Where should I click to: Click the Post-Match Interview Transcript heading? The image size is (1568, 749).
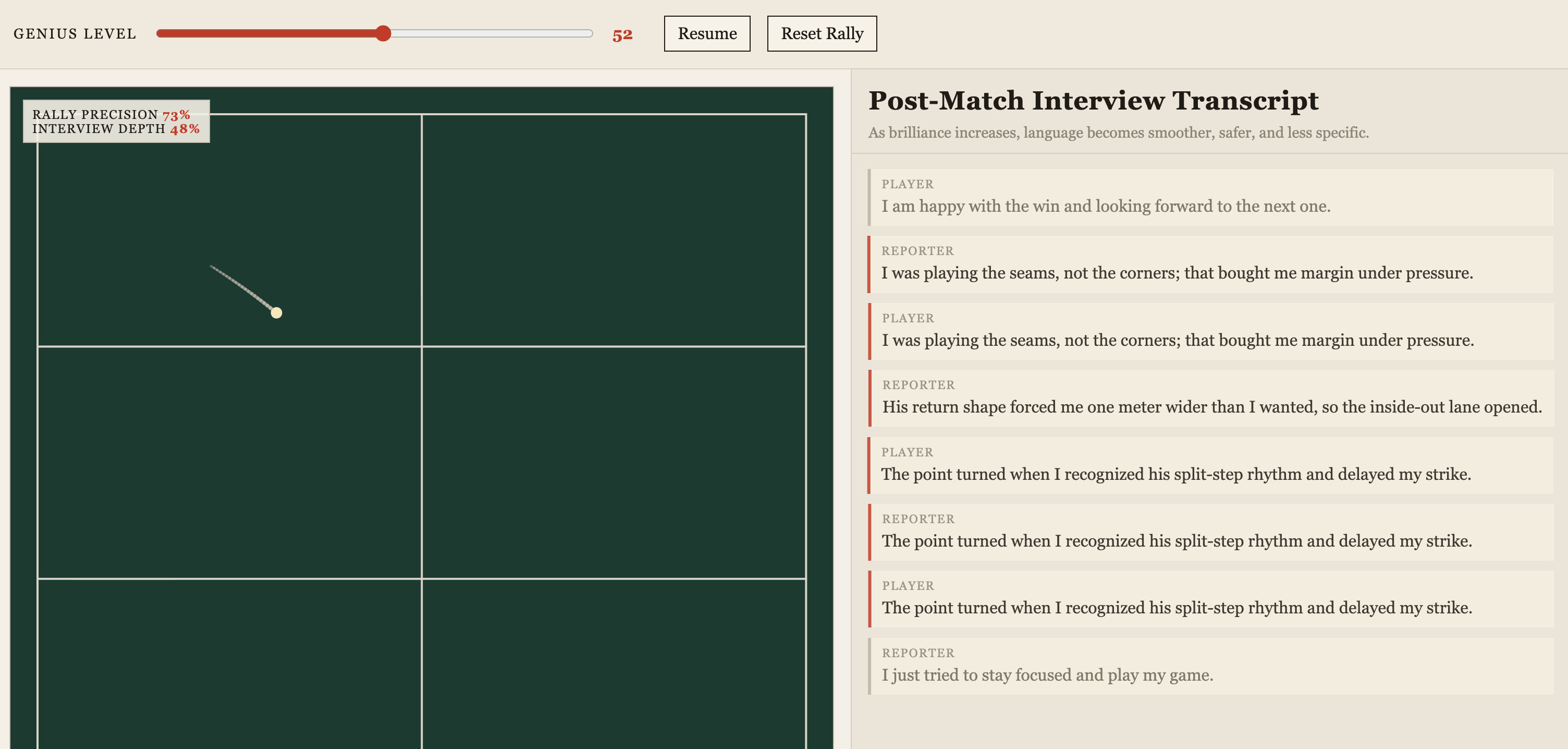point(1093,101)
